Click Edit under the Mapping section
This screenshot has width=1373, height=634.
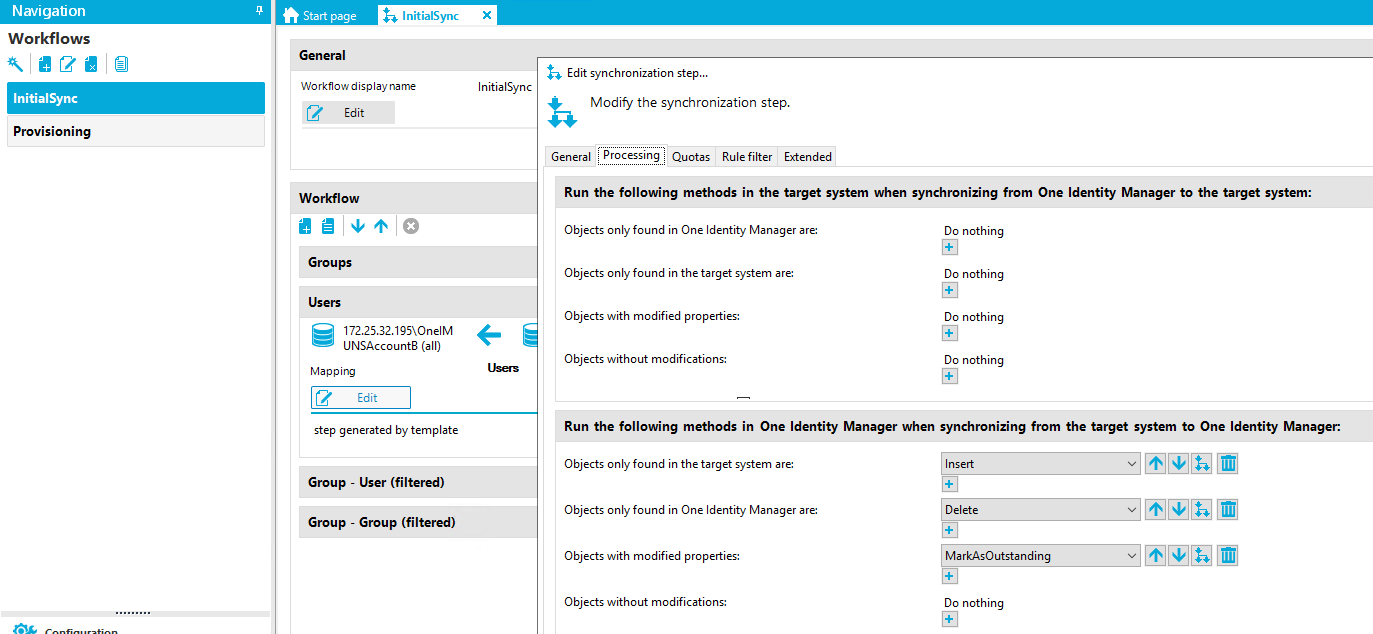360,397
